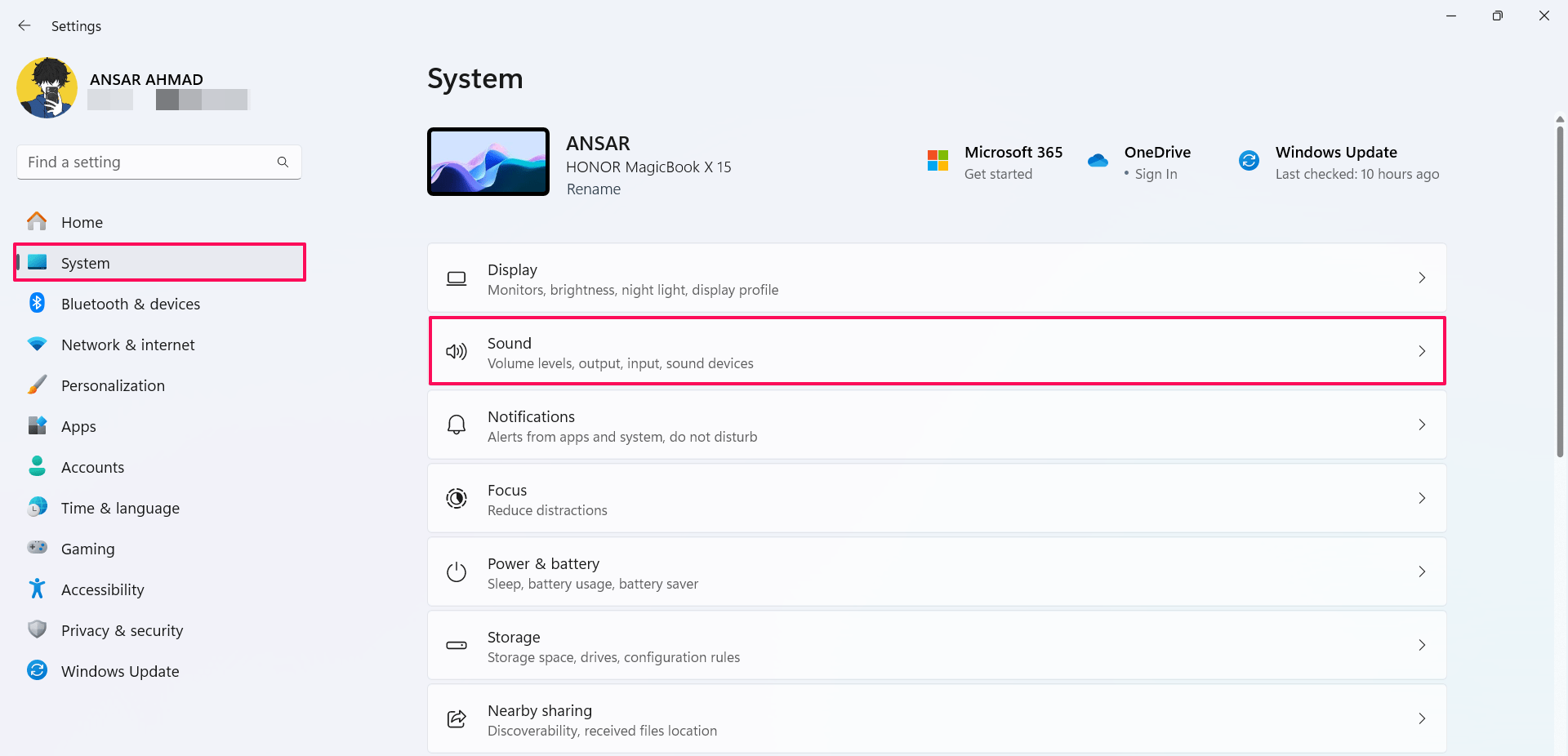This screenshot has height=756, width=1568.
Task: Click the Wi-Fi icon for Network & internet
Action: 37,344
